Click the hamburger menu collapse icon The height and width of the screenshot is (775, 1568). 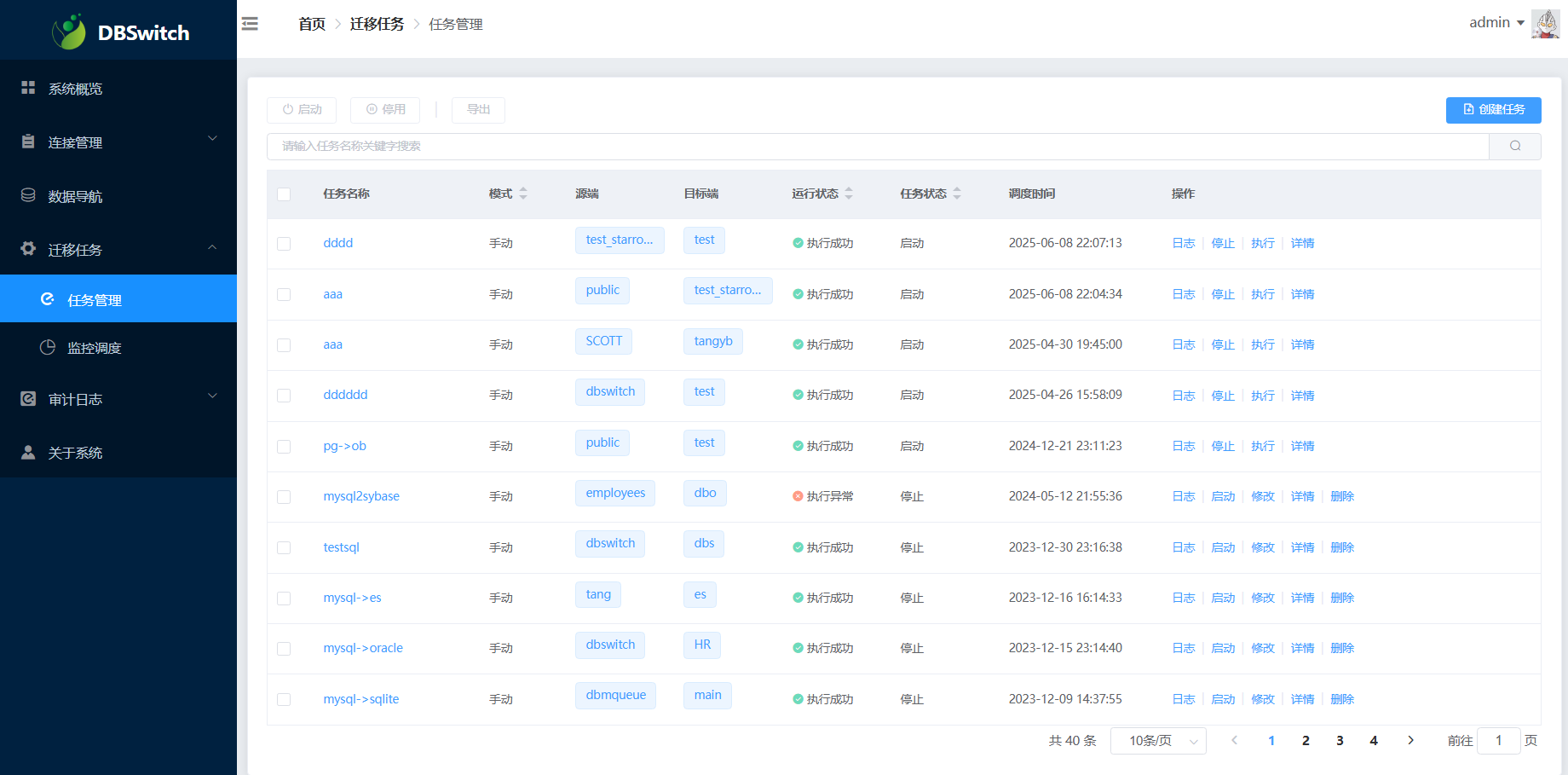coord(250,24)
